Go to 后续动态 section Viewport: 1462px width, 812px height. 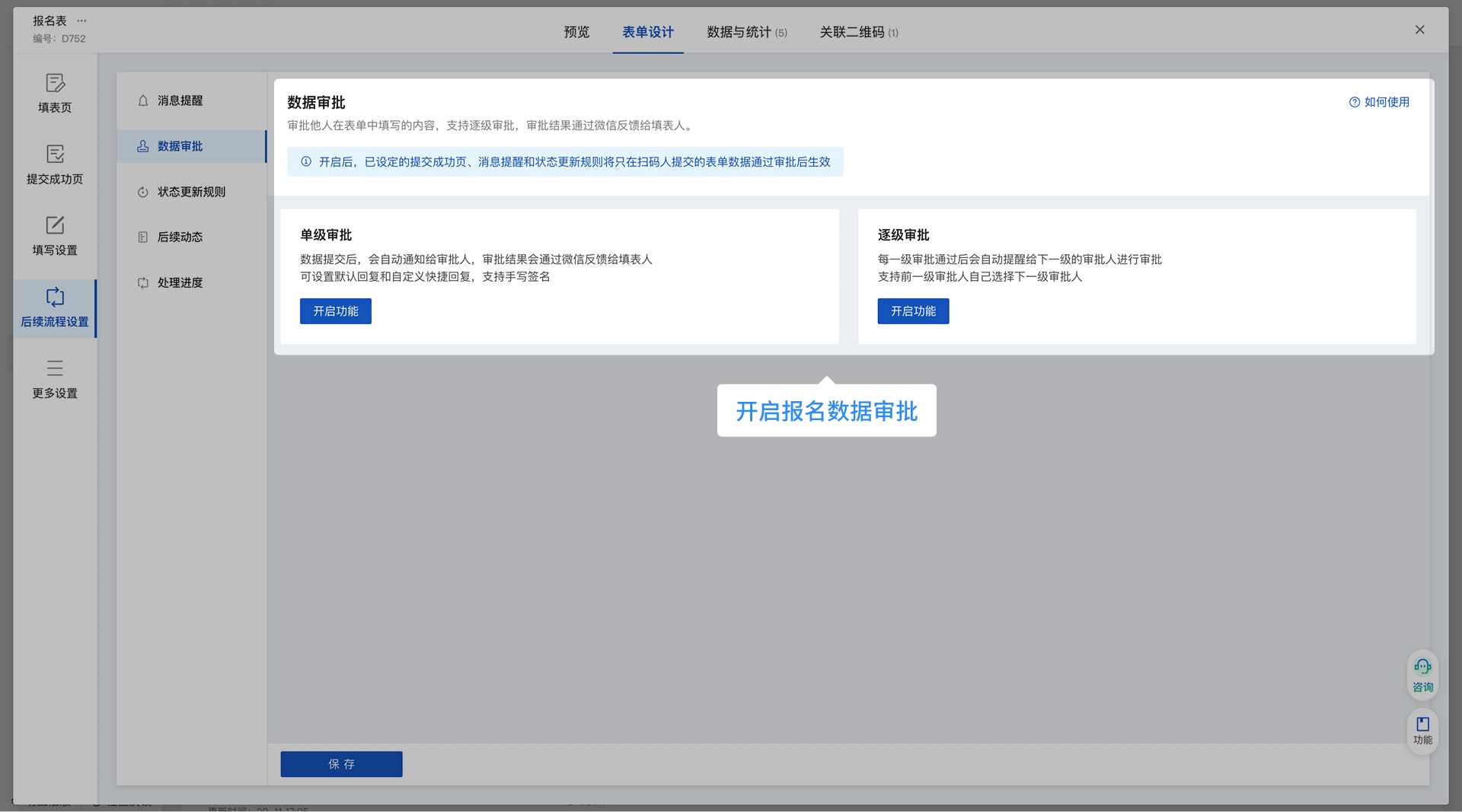point(180,237)
